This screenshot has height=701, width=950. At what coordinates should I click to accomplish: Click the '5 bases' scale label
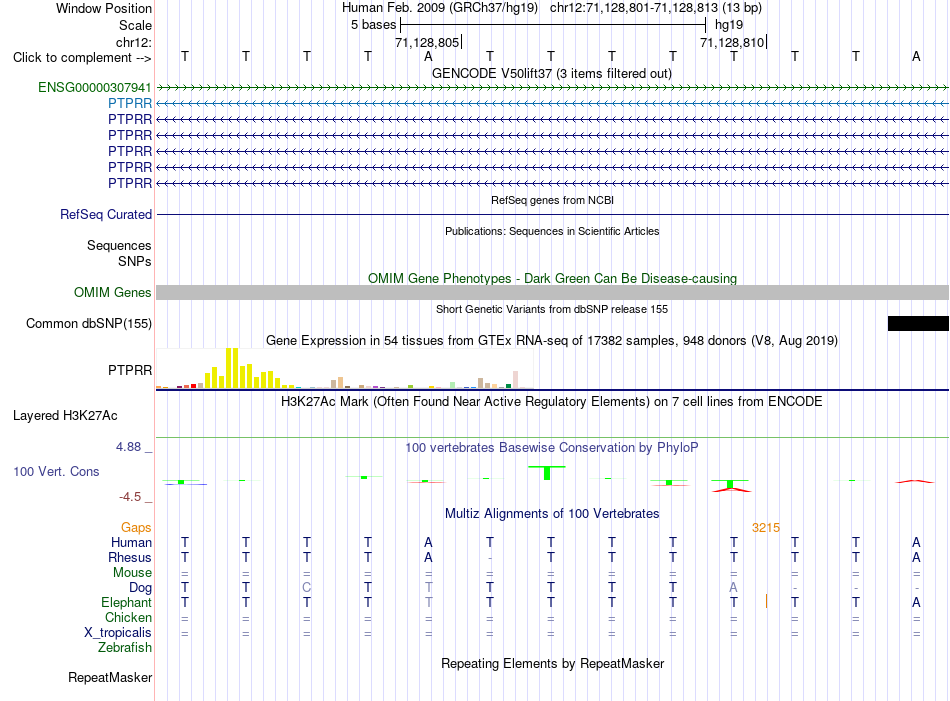point(373,25)
